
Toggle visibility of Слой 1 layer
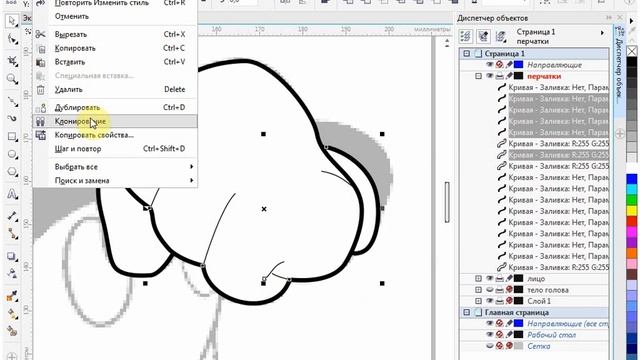click(x=490, y=301)
